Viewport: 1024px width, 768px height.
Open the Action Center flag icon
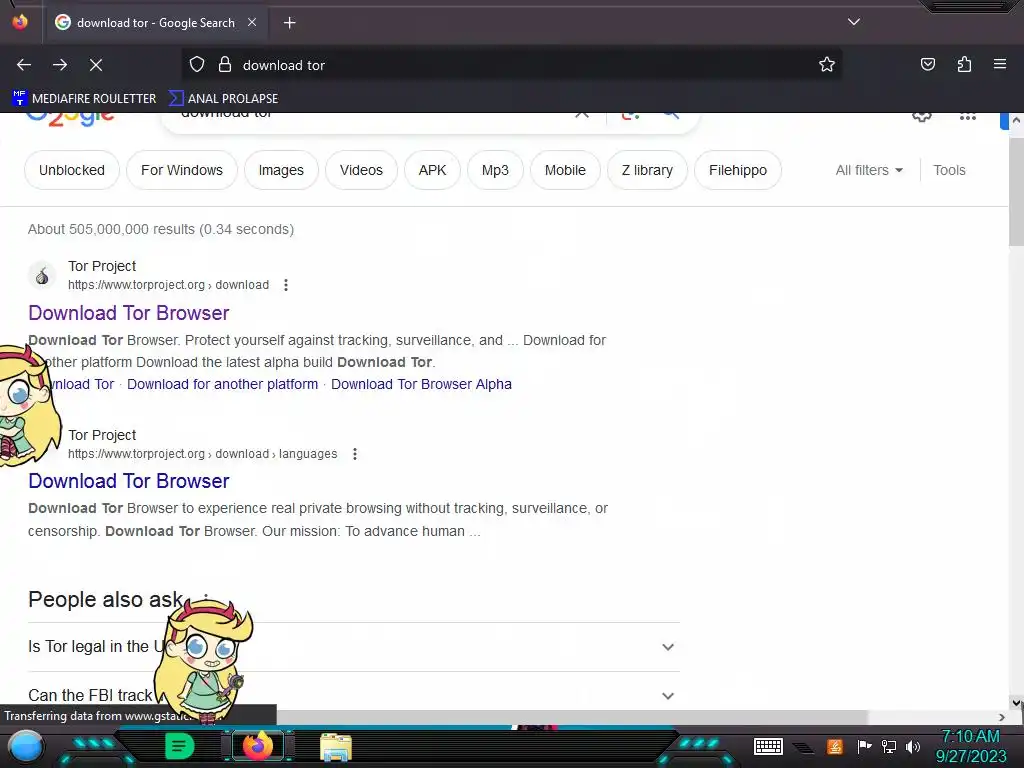pyautogui.click(x=864, y=746)
